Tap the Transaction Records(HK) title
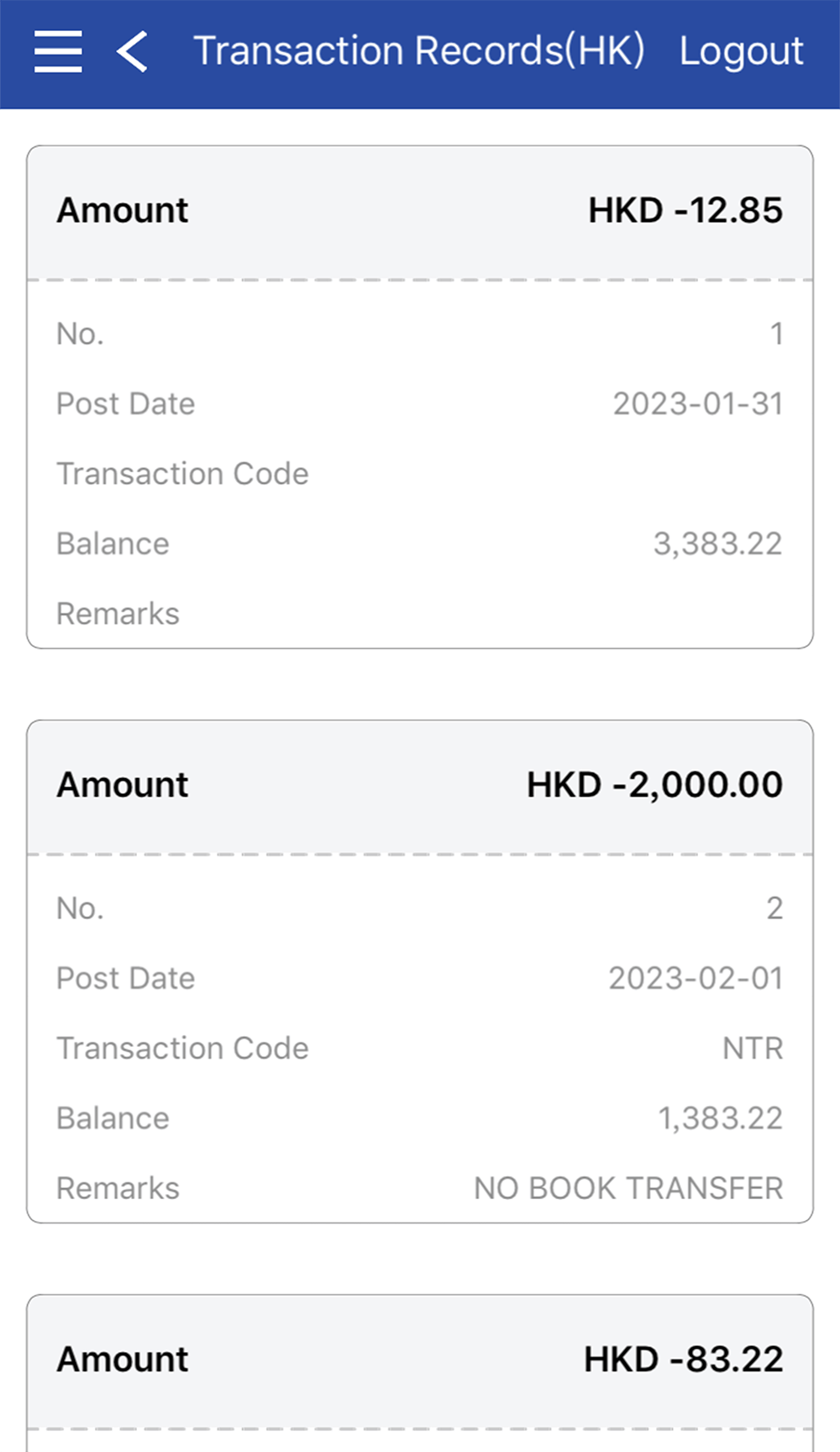Screen dimensions: 840x1452 point(418,51)
